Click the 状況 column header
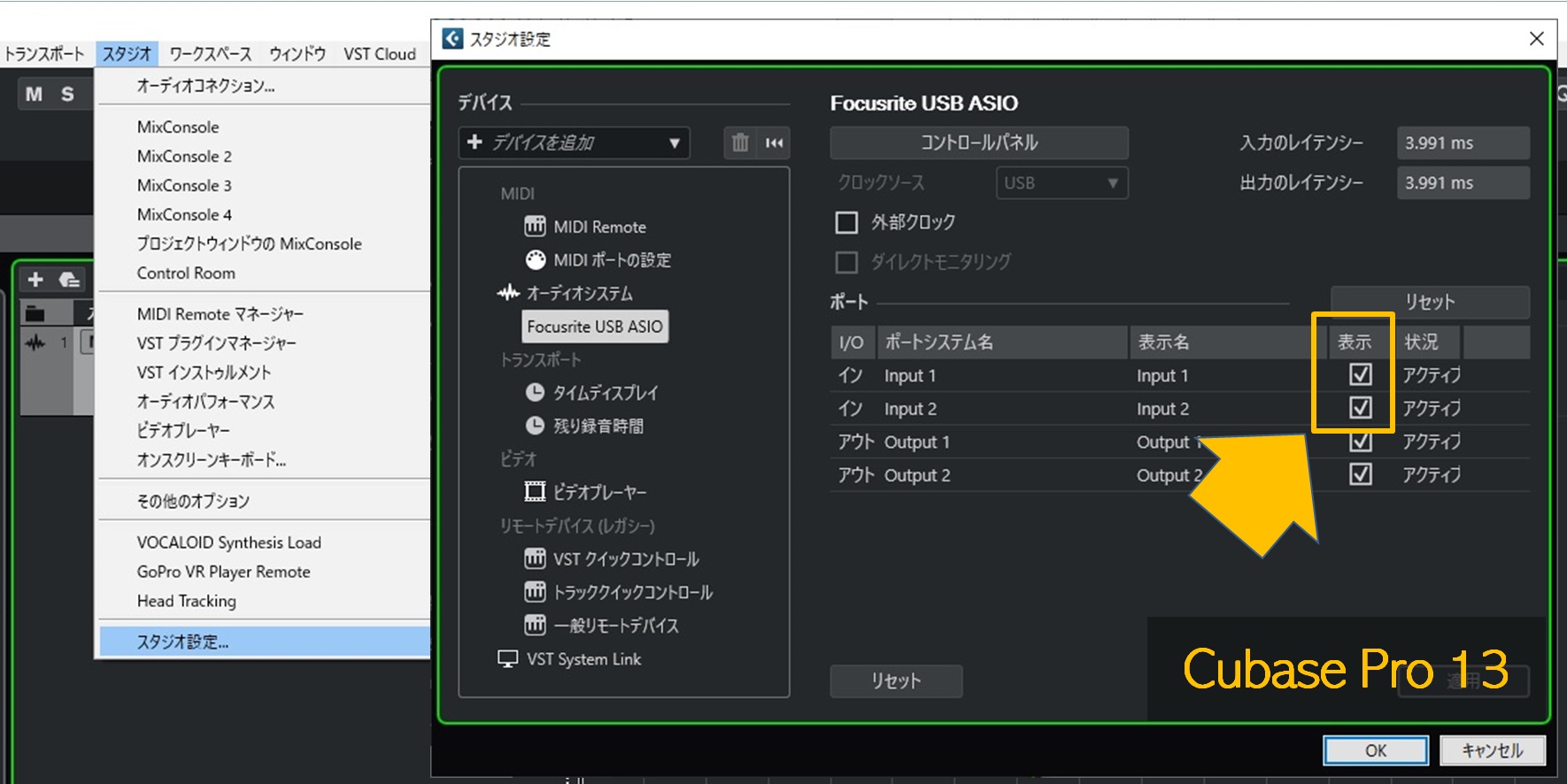1567x784 pixels. pyautogui.click(x=1428, y=342)
